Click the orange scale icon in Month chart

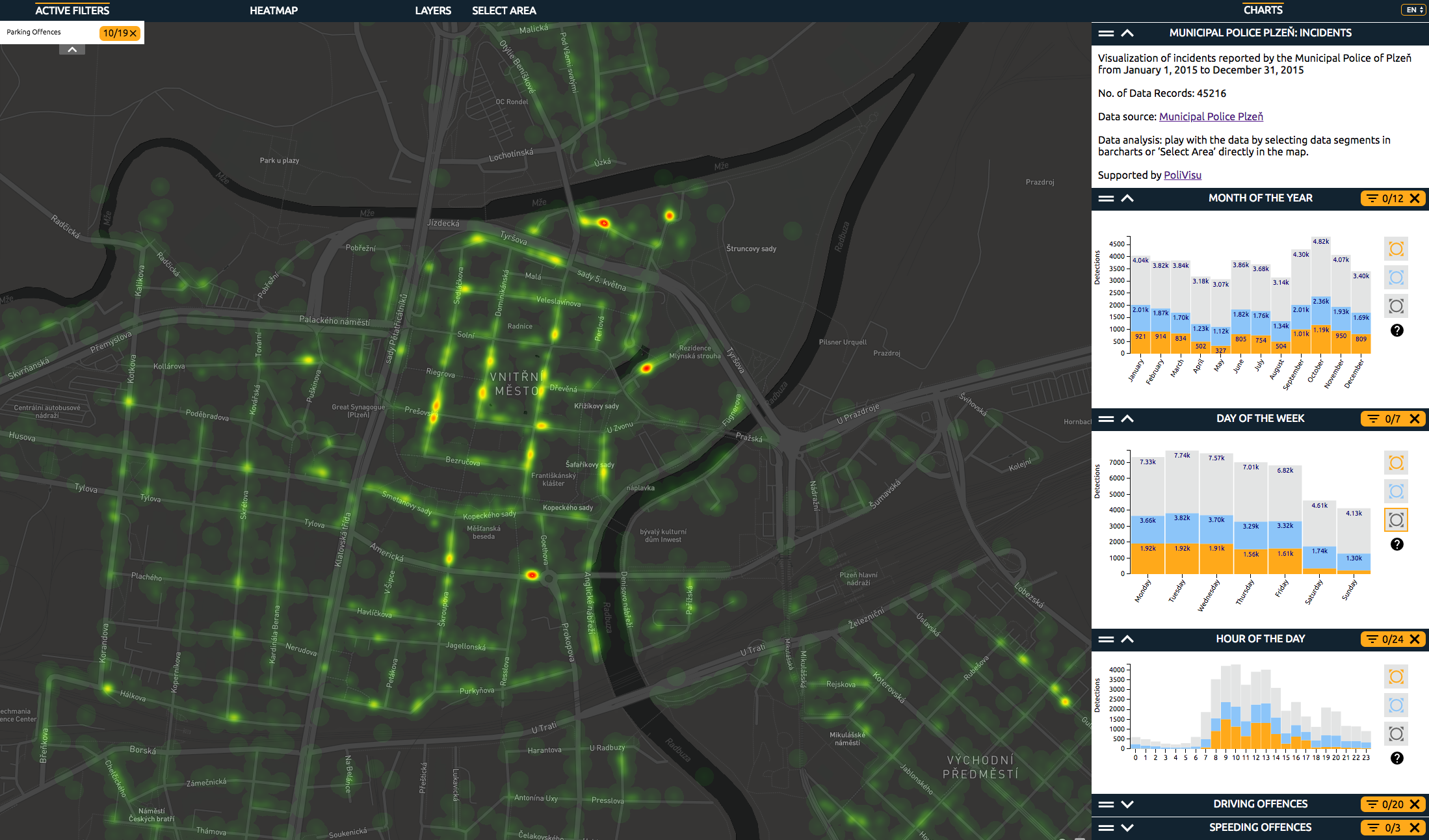(x=1396, y=249)
